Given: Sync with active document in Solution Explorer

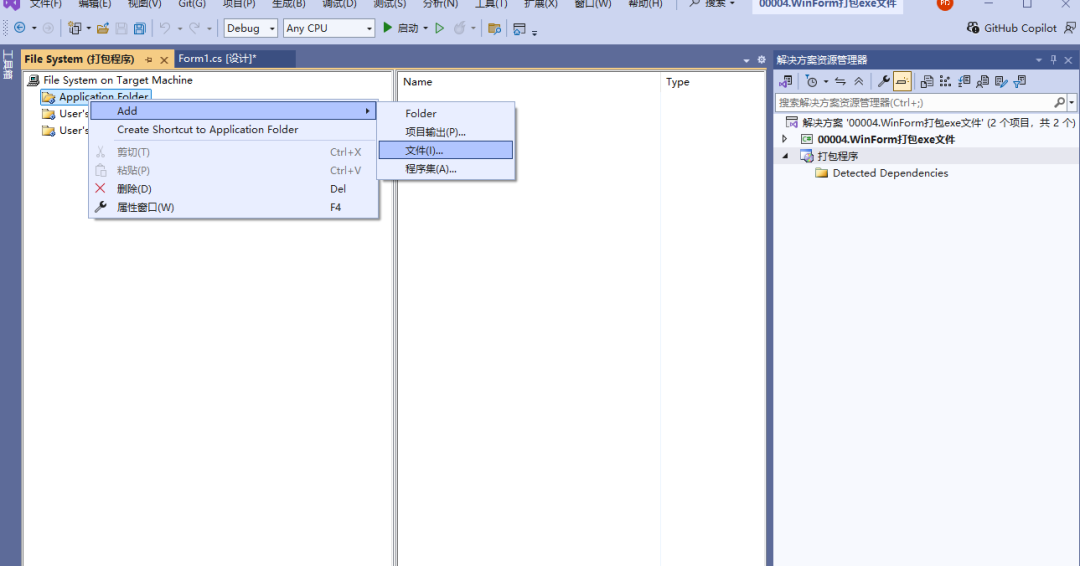Looking at the screenshot, I should pos(840,81).
